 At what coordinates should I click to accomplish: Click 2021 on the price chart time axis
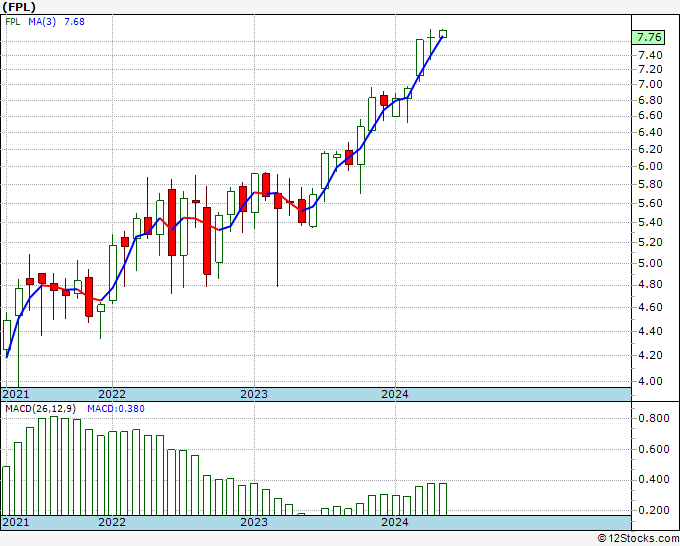[x=15, y=394]
